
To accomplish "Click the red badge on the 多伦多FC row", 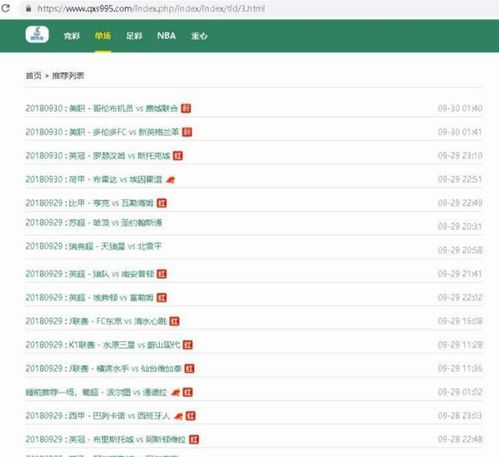I will pos(187,132).
